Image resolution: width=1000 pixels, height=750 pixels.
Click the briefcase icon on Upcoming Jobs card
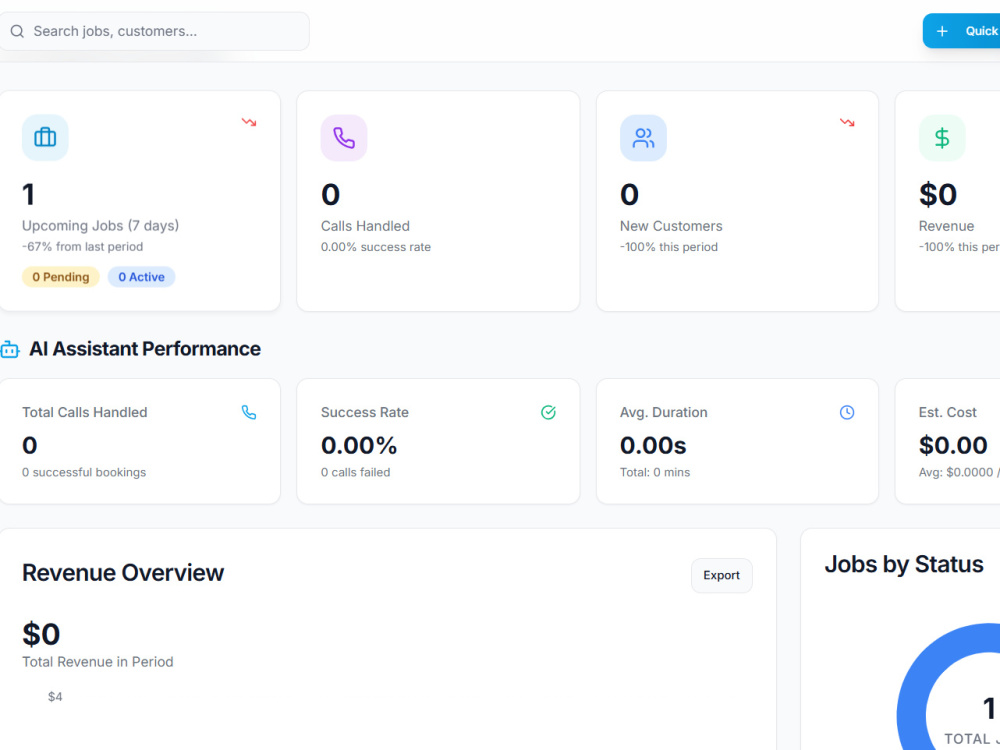click(45, 137)
